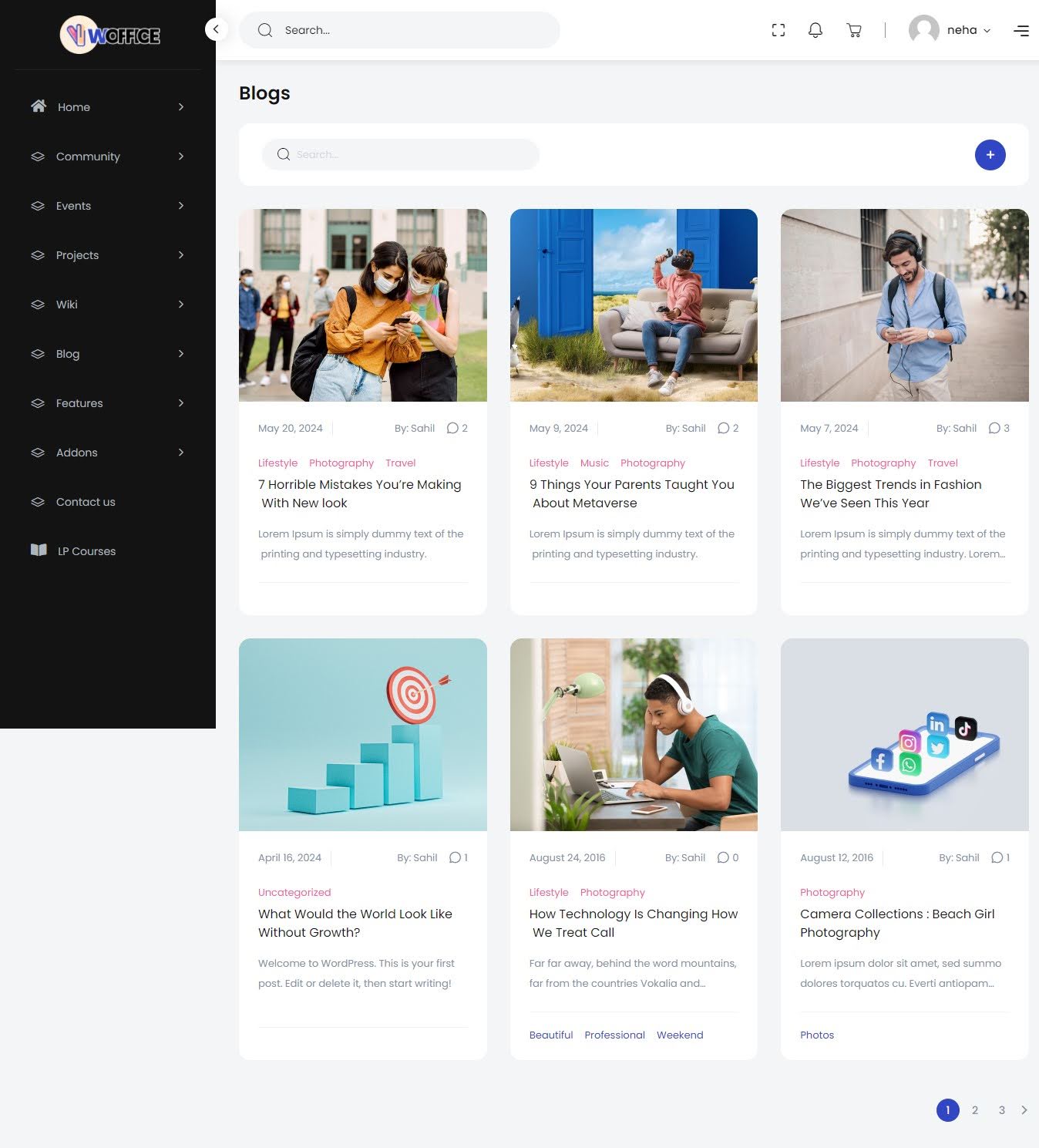Click the blue plus add-blog button
The image size is (1039, 1148).
point(990,155)
